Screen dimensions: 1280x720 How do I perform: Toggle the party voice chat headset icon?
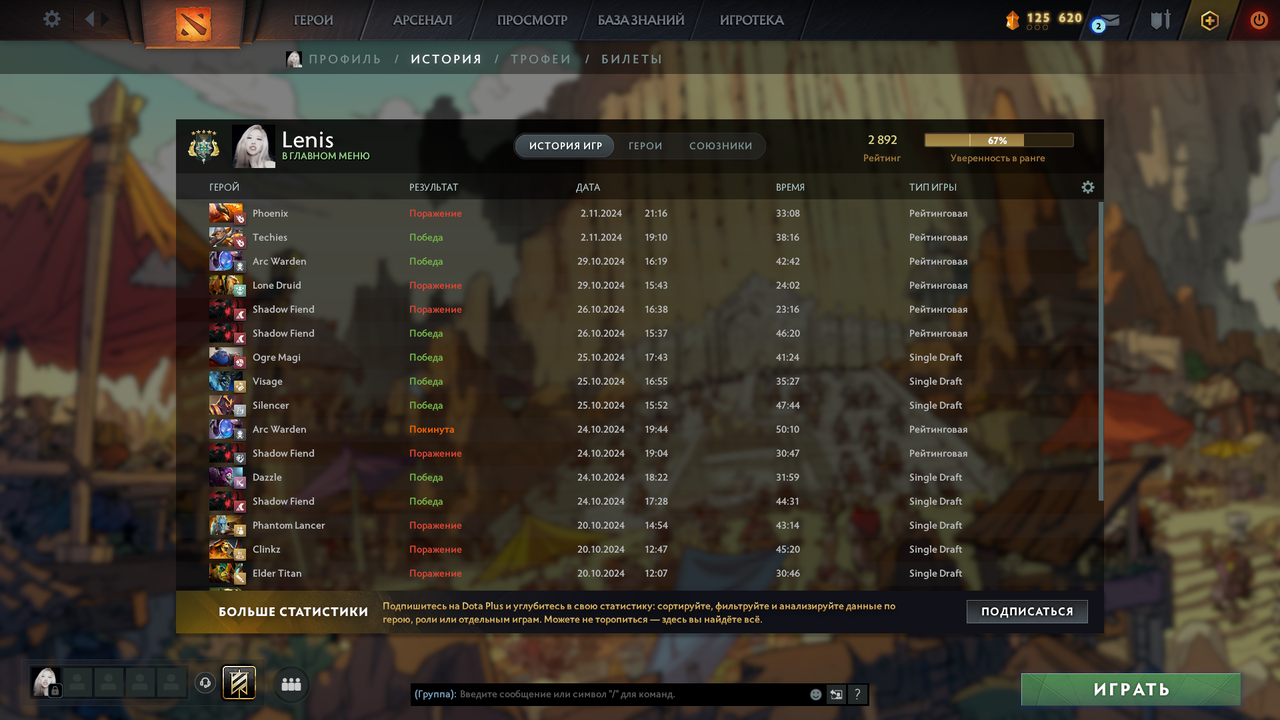205,683
